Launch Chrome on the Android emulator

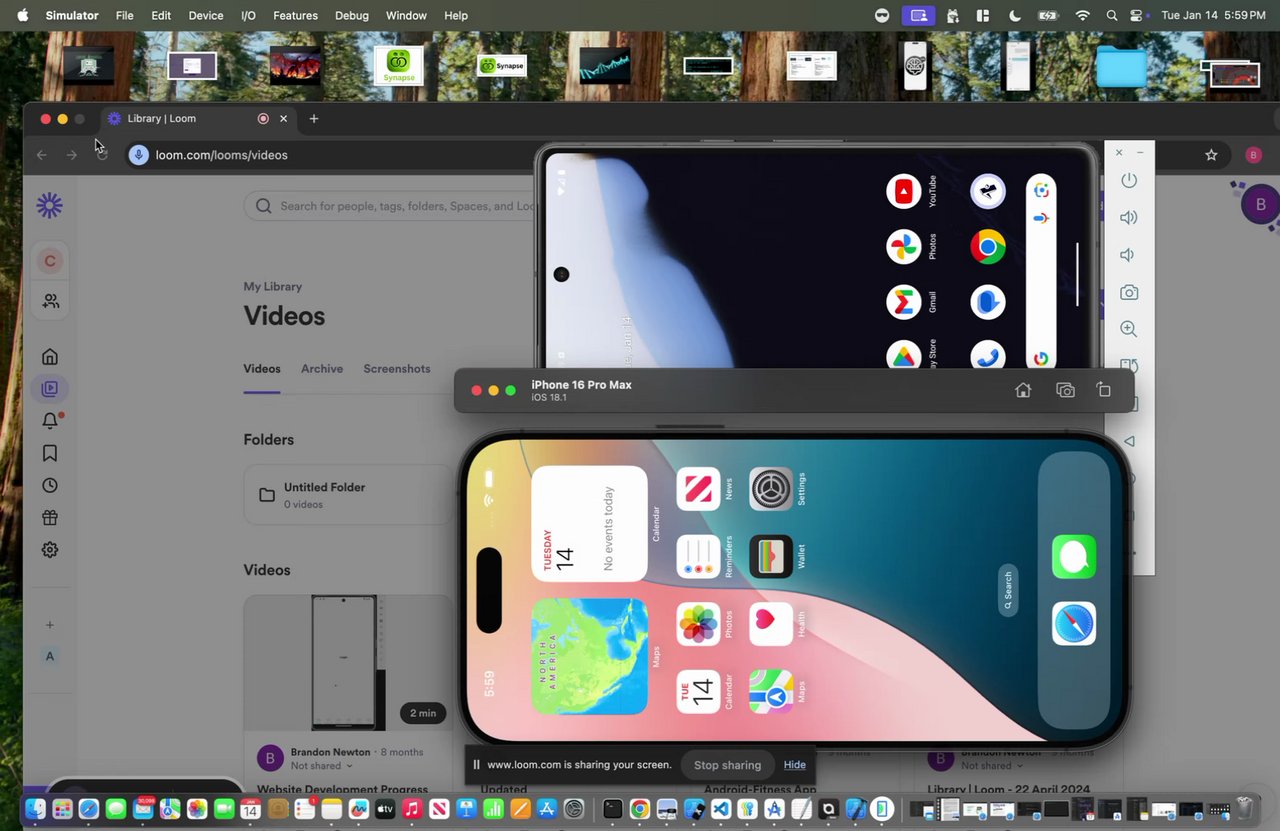[988, 247]
